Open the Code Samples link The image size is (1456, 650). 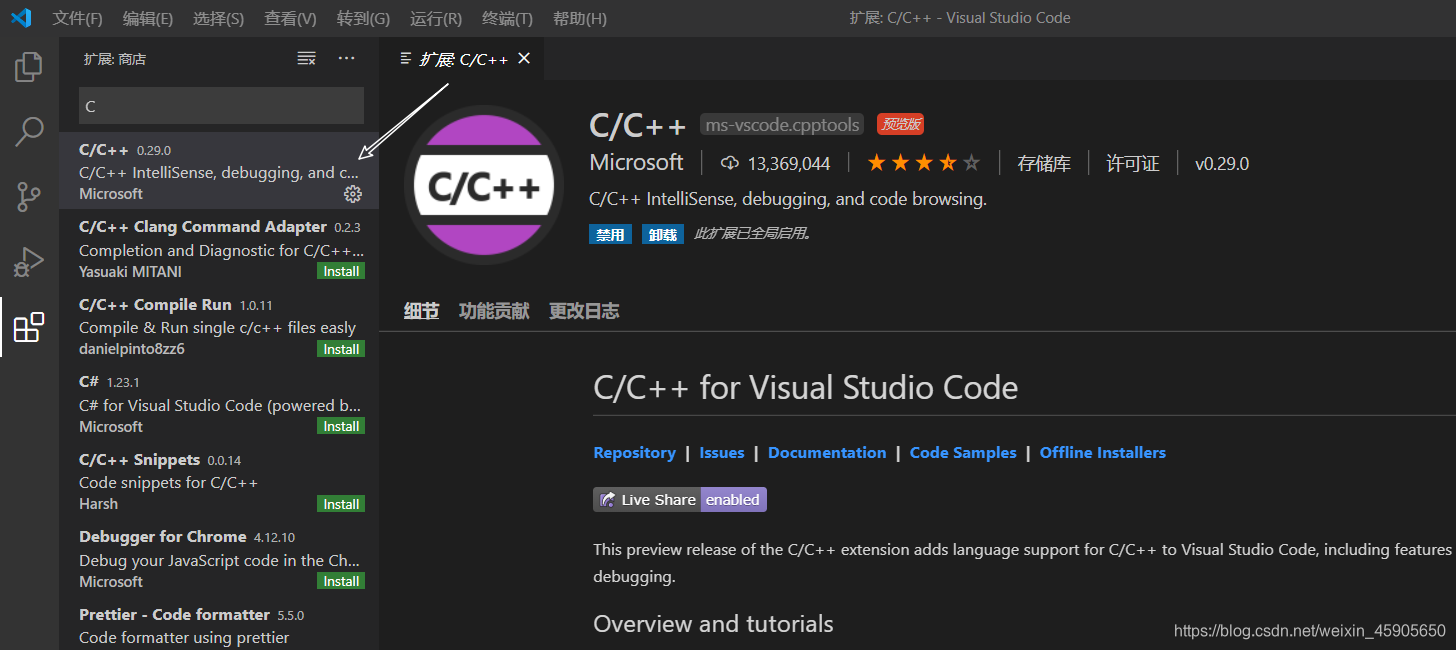click(963, 452)
